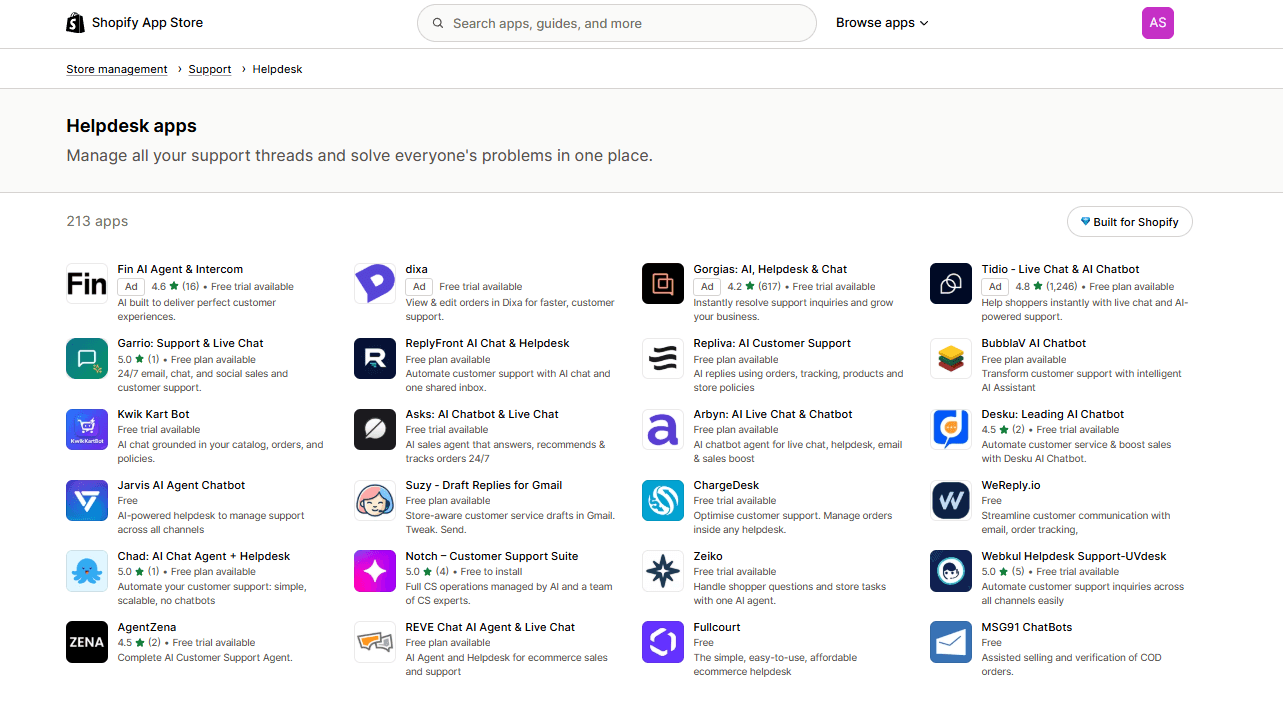Go to Support breadcrumb link
Screen dimensions: 1283x701
pos(210,69)
